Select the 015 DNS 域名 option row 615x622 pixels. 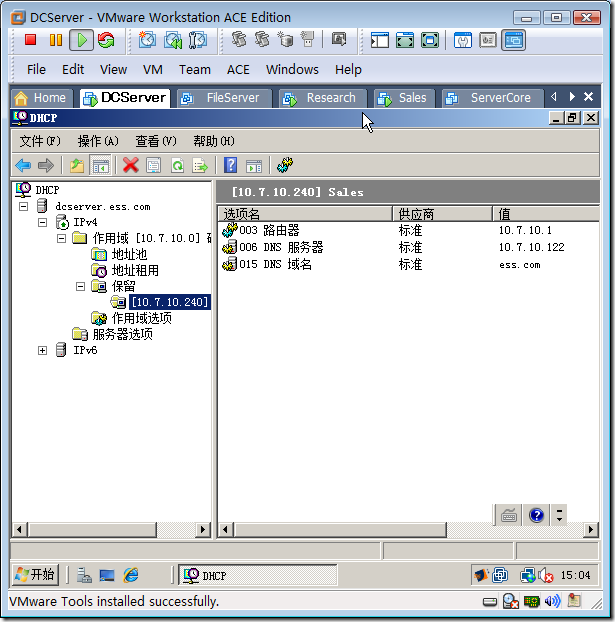click(x=409, y=264)
